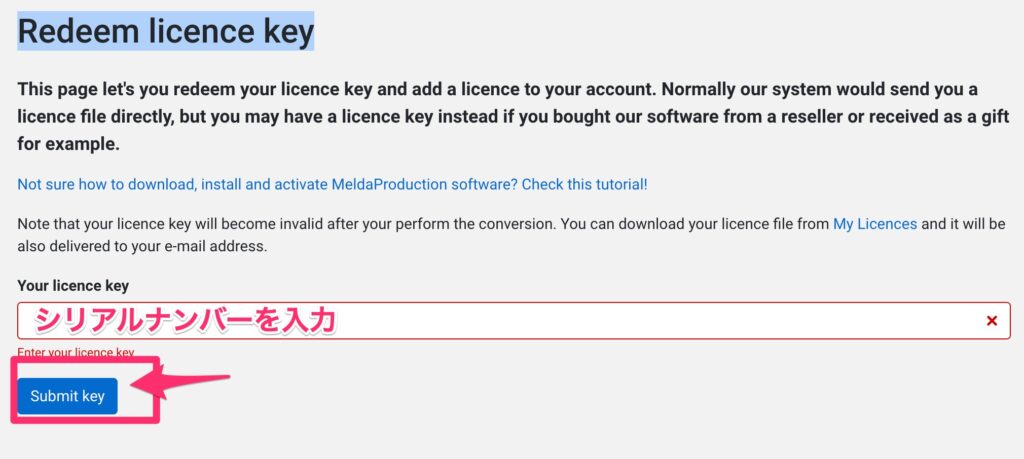This screenshot has height=459, width=1024.
Task: Open the MeldaProduction install tutorial link
Action: [x=332, y=185]
